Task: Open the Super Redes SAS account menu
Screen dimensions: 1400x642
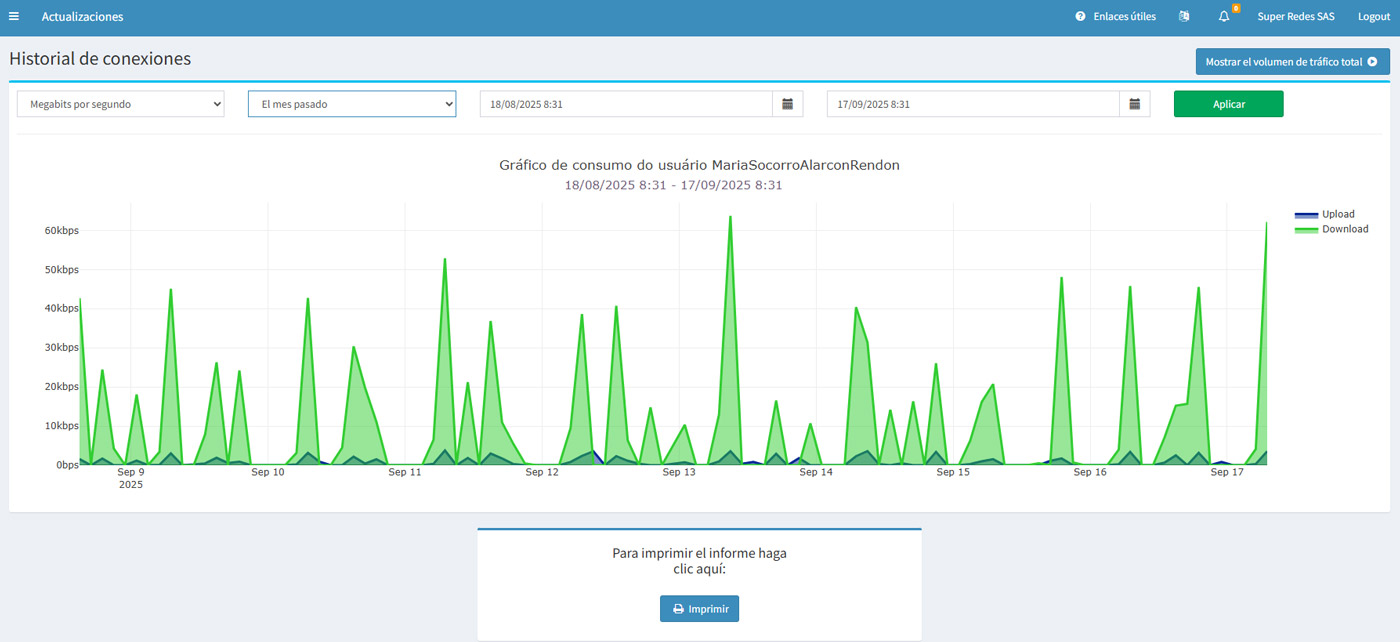Action: [x=1295, y=17]
